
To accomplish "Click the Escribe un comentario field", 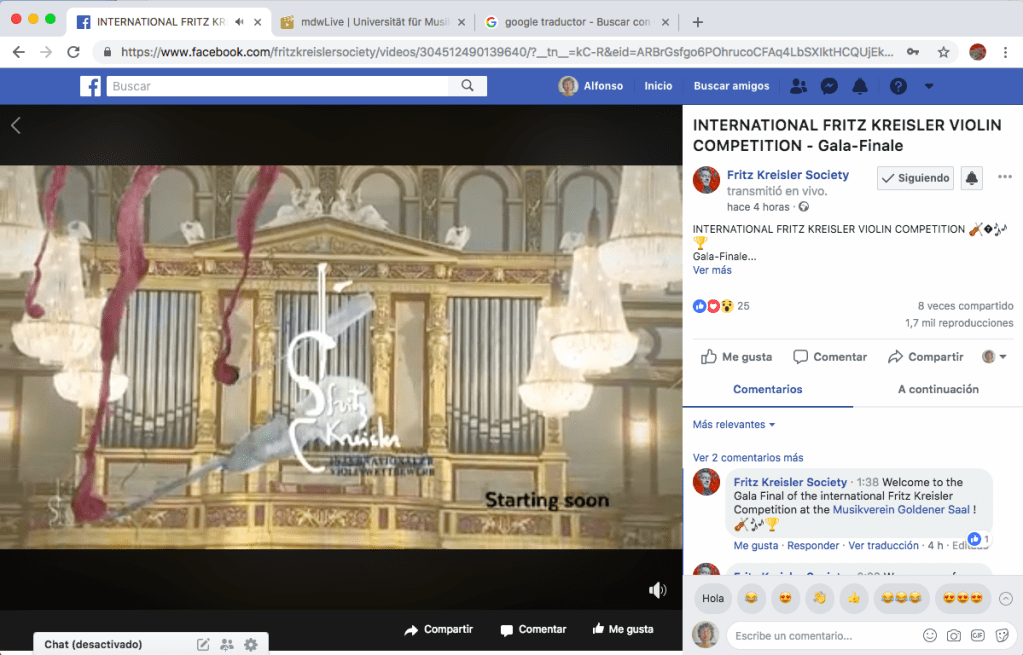I will click(818, 635).
